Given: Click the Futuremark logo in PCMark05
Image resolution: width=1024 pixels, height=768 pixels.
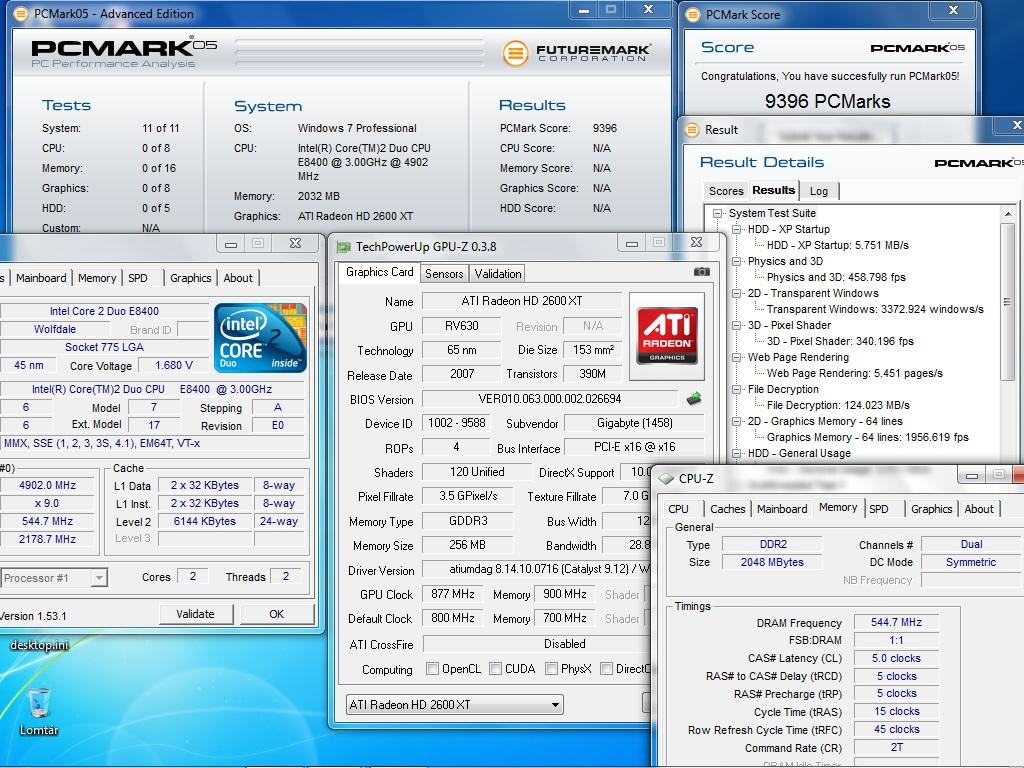Looking at the screenshot, I should [x=576, y=53].
